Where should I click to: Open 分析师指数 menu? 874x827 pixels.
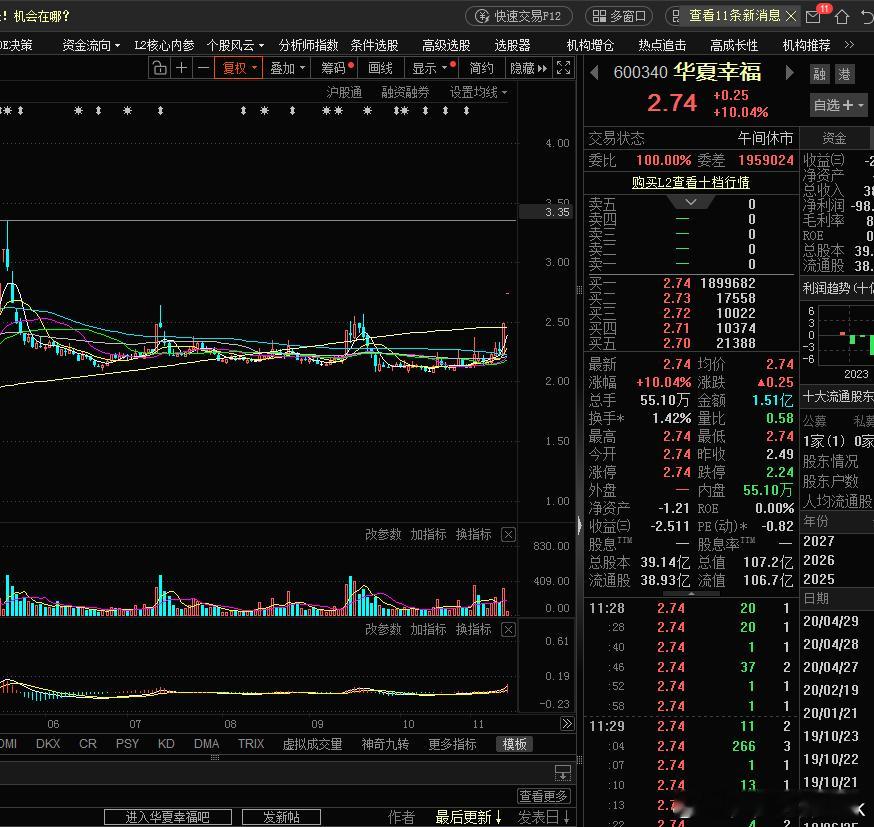click(x=308, y=45)
